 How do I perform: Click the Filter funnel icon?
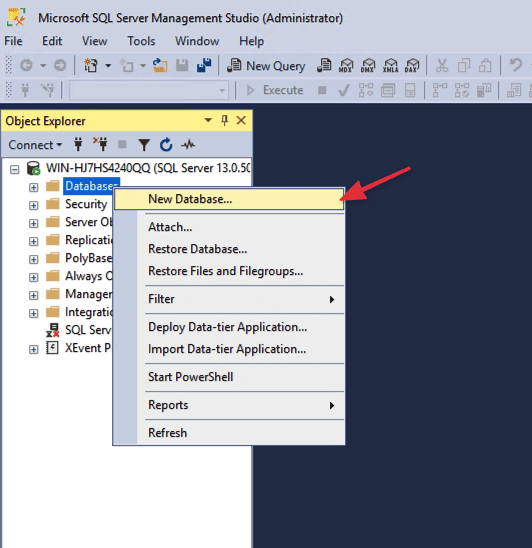coord(144,145)
